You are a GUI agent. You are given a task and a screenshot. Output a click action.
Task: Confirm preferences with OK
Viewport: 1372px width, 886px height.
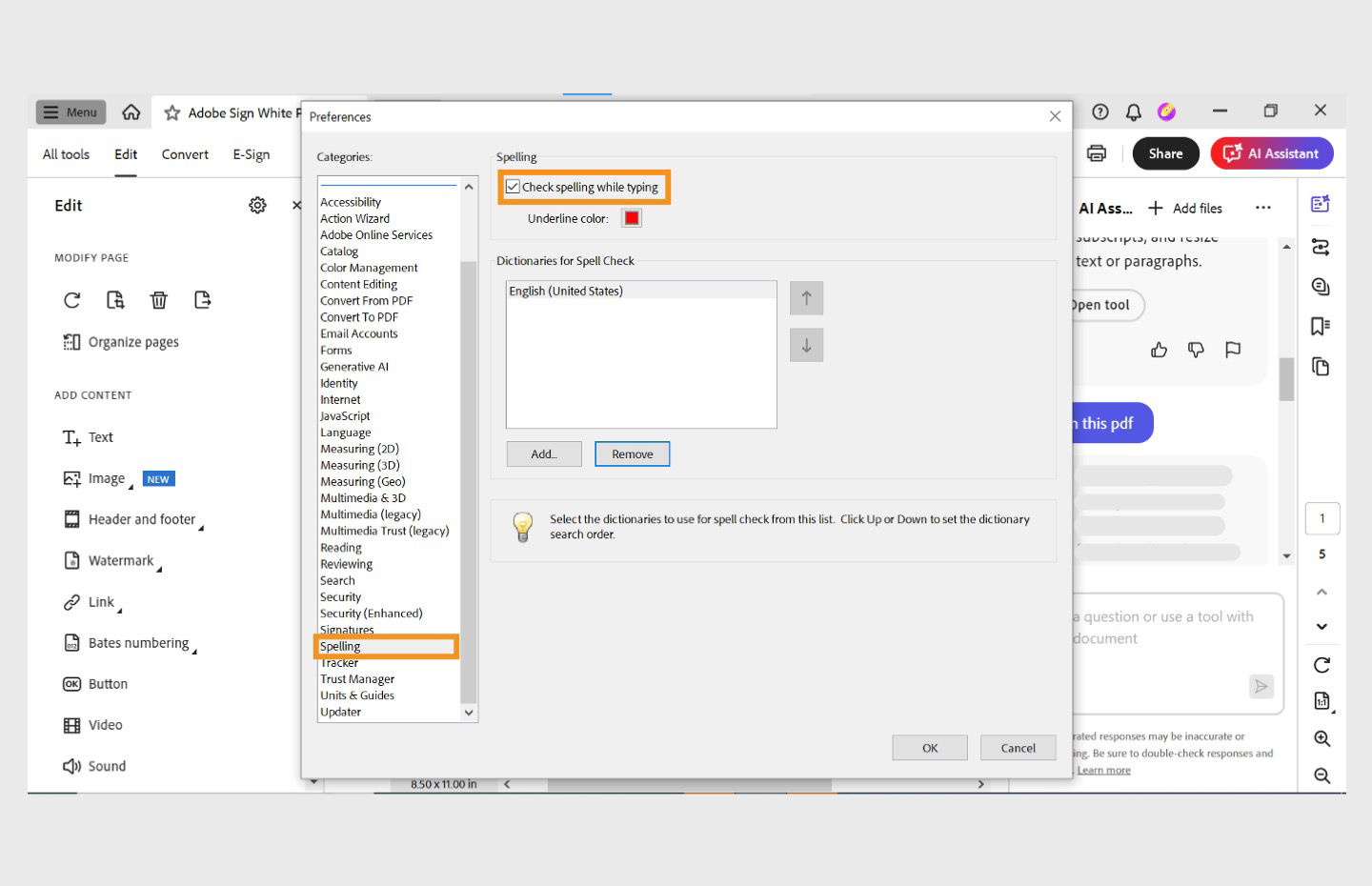point(929,747)
